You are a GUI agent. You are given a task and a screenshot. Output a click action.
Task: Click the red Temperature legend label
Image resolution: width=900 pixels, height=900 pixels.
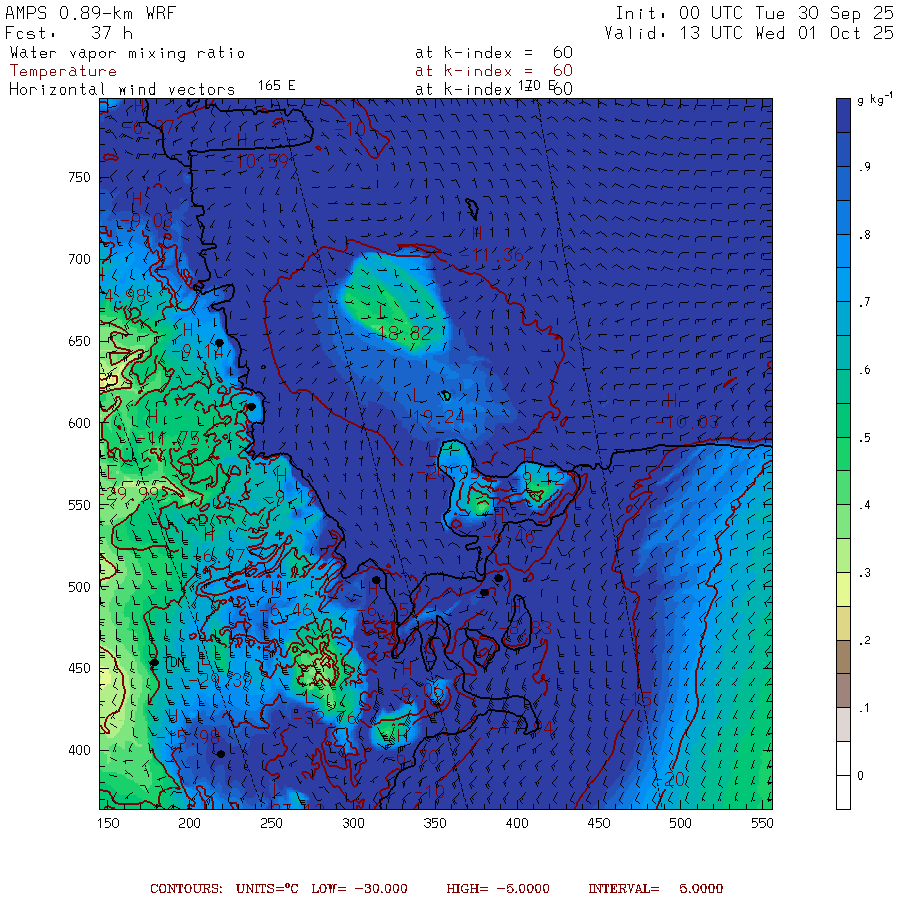point(63,71)
